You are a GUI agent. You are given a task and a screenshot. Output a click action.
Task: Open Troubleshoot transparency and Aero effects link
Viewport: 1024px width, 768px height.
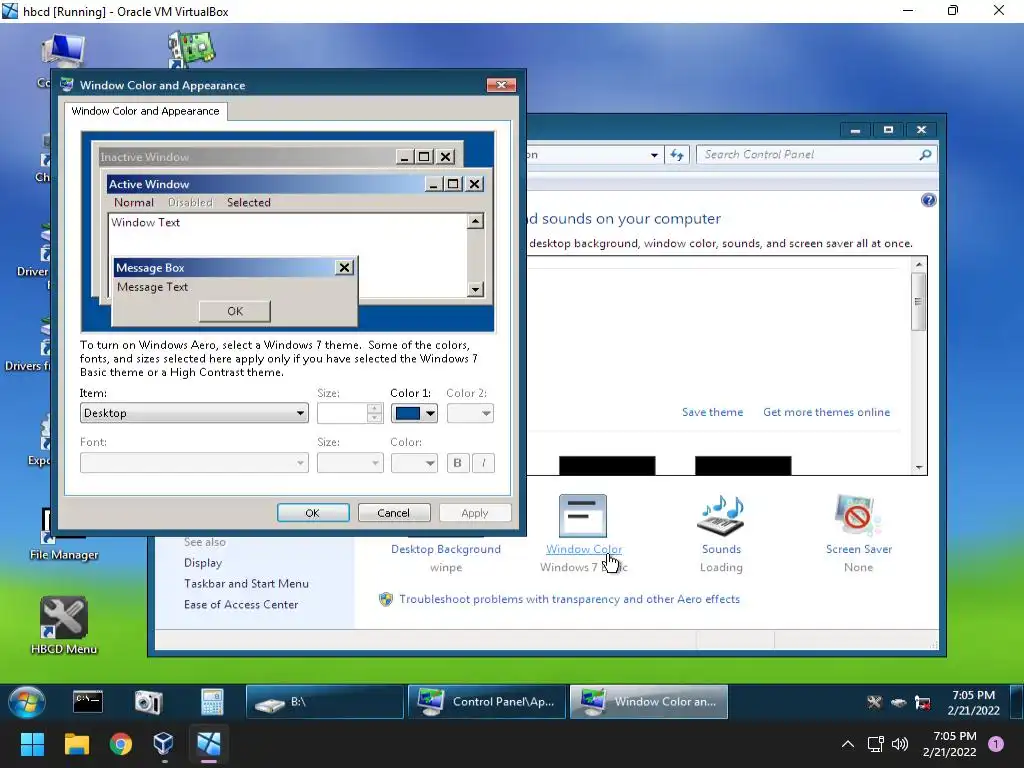(569, 599)
